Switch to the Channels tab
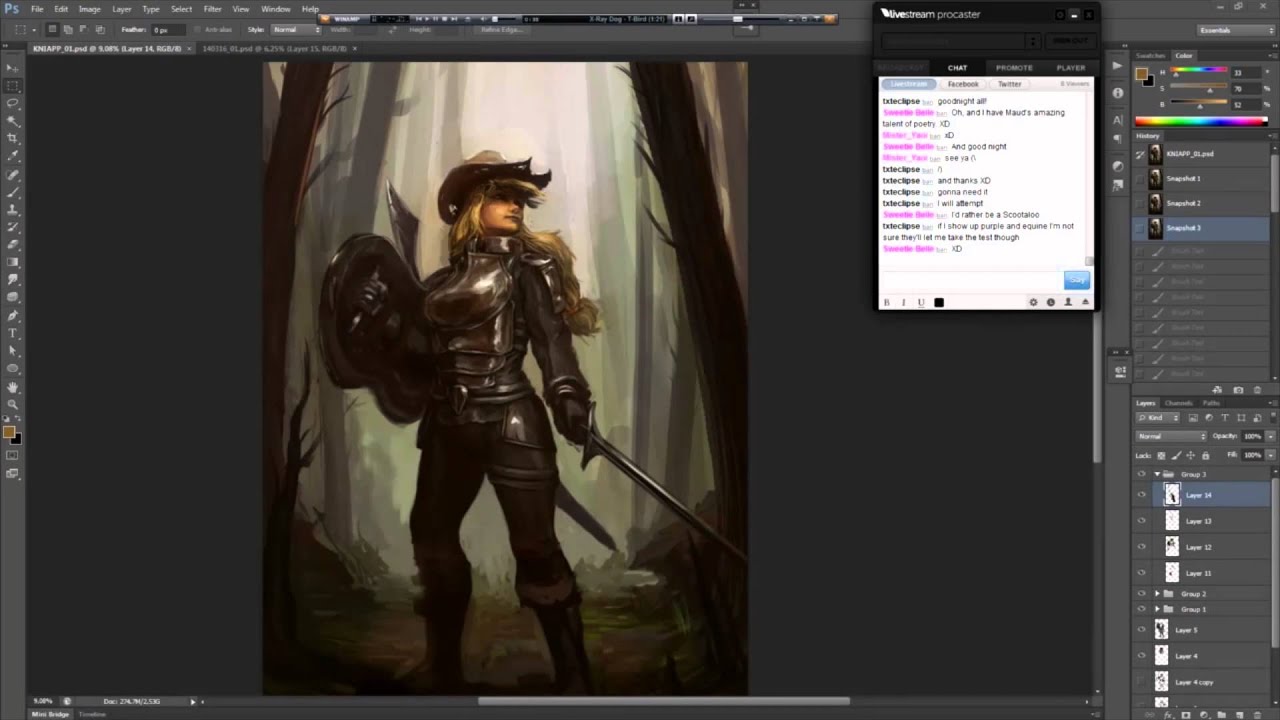 (x=1179, y=403)
